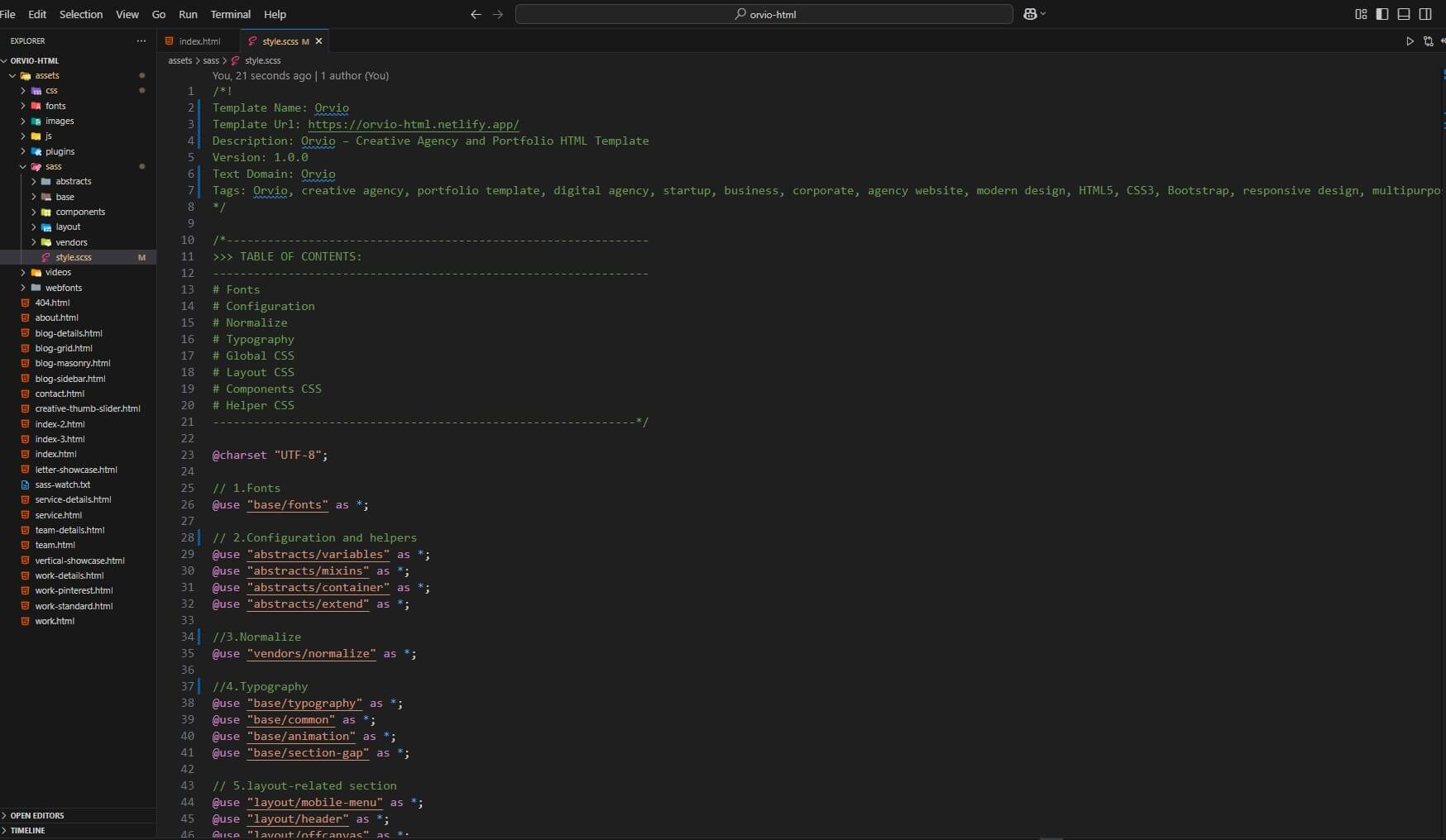Open contact.html file icon
The height and width of the screenshot is (840, 1446).
pyautogui.click(x=26, y=394)
